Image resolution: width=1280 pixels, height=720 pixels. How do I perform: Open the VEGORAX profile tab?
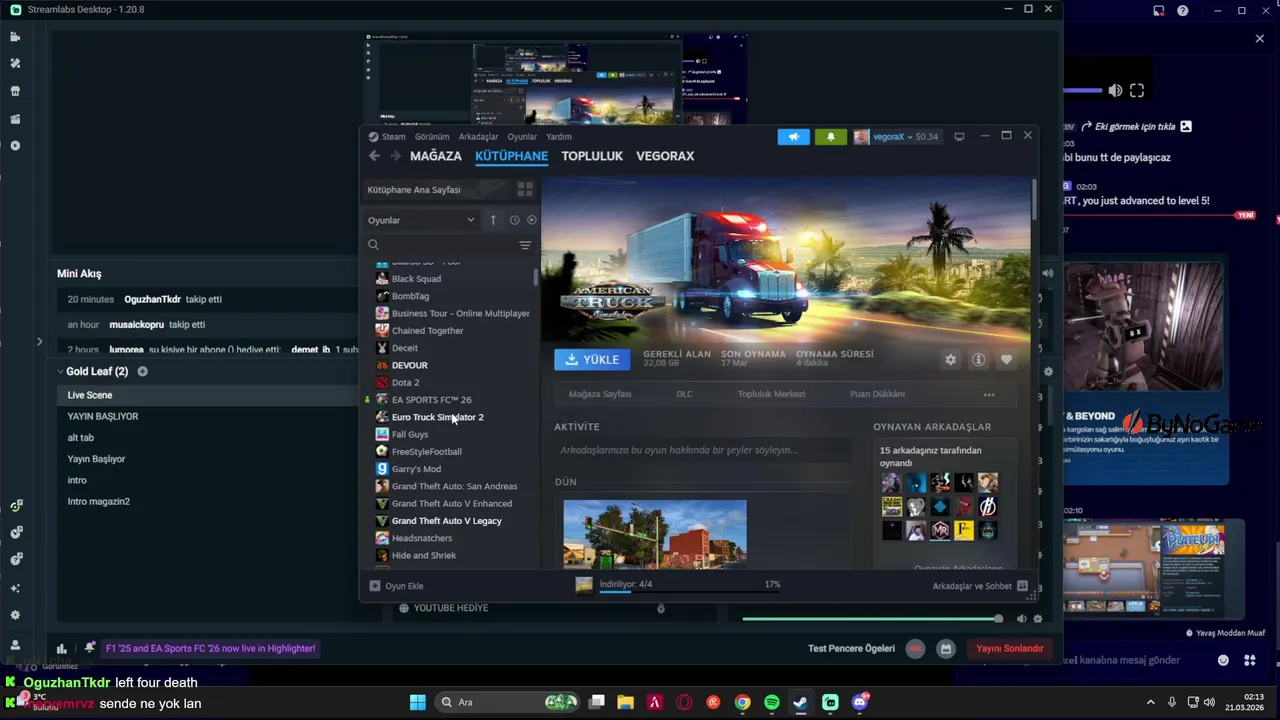(665, 156)
